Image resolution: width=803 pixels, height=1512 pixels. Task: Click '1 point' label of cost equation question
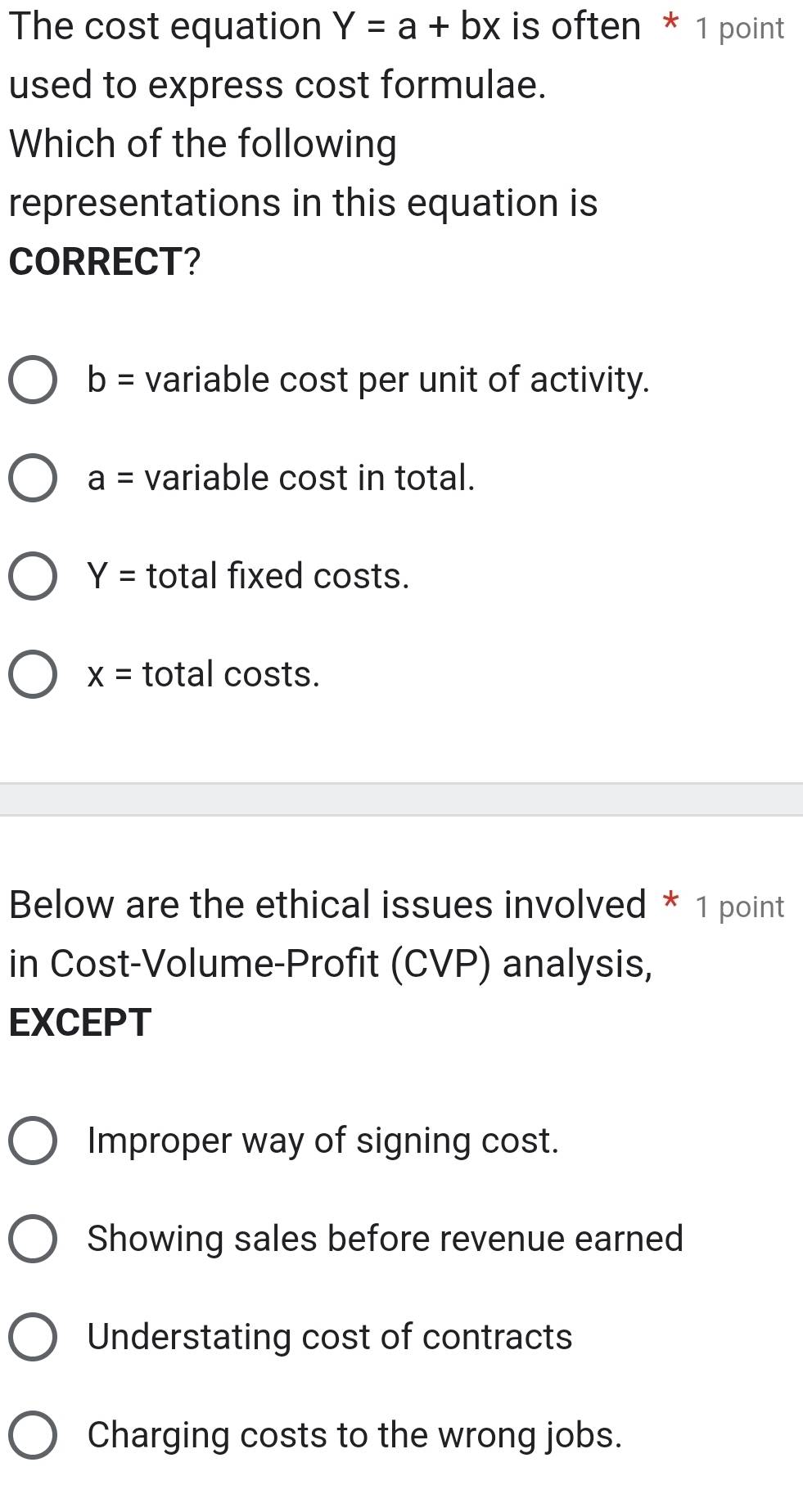tap(739, 29)
